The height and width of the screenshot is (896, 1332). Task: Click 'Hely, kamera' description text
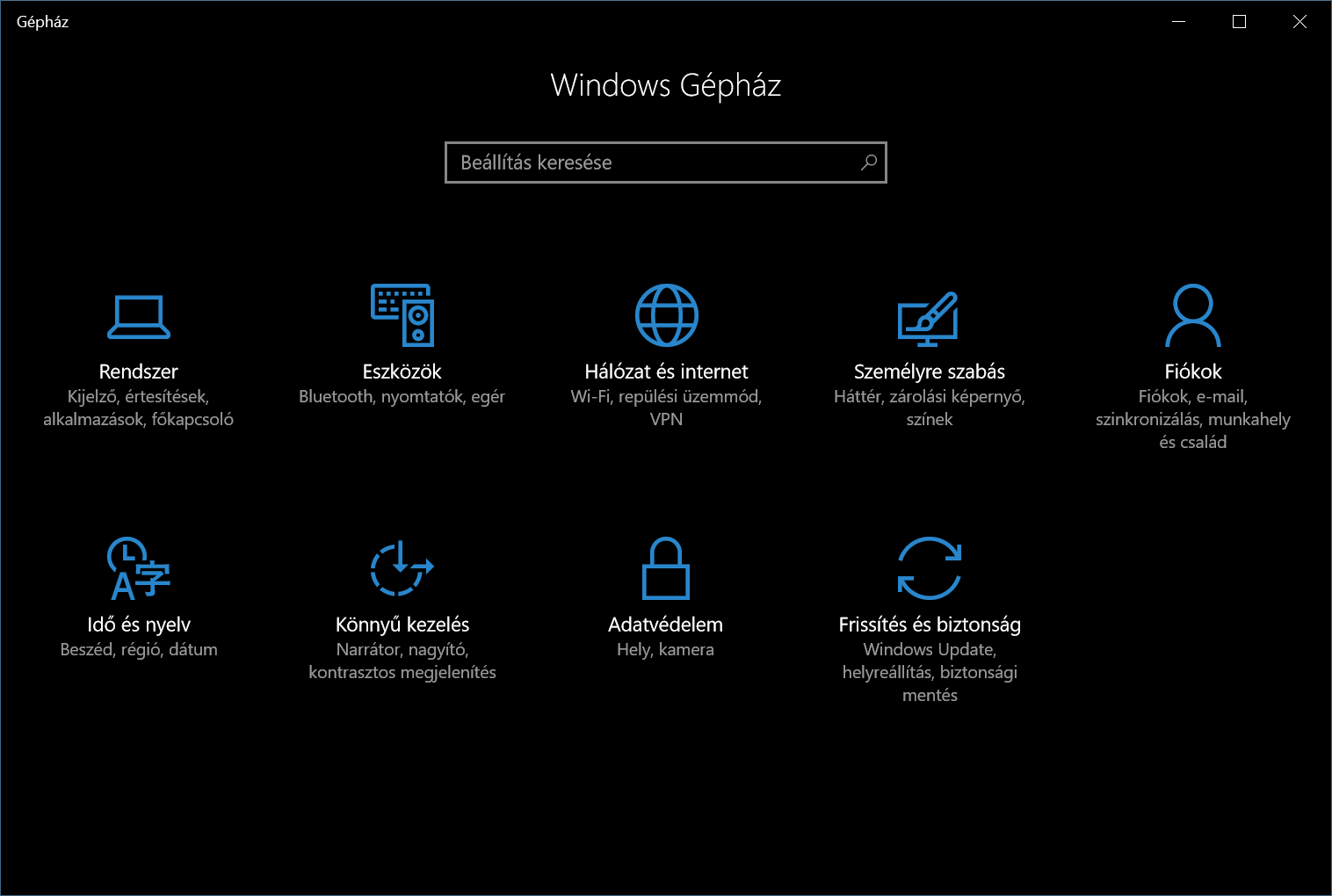pyautogui.click(x=666, y=649)
